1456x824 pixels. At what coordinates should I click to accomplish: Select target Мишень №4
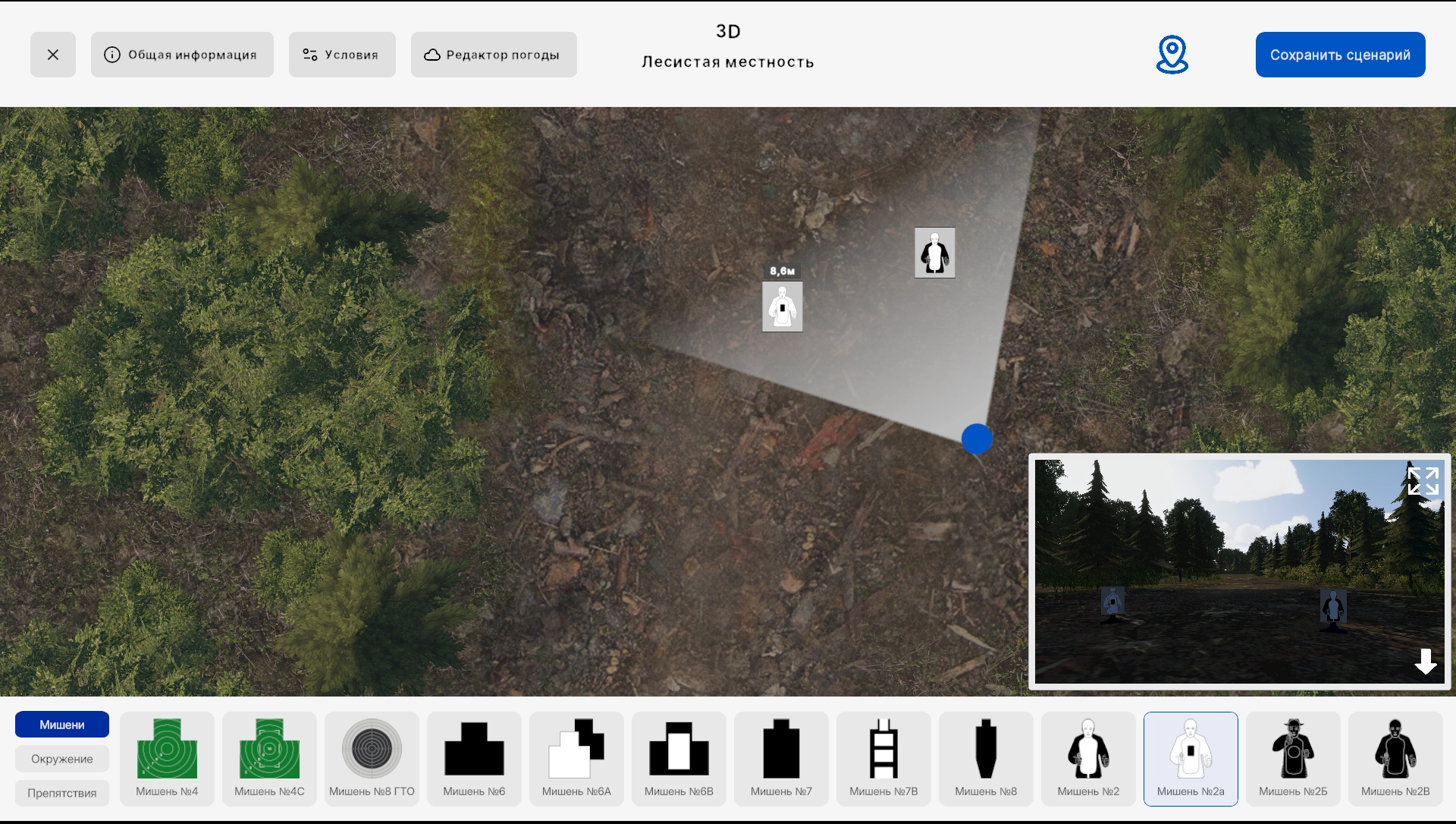[167, 759]
